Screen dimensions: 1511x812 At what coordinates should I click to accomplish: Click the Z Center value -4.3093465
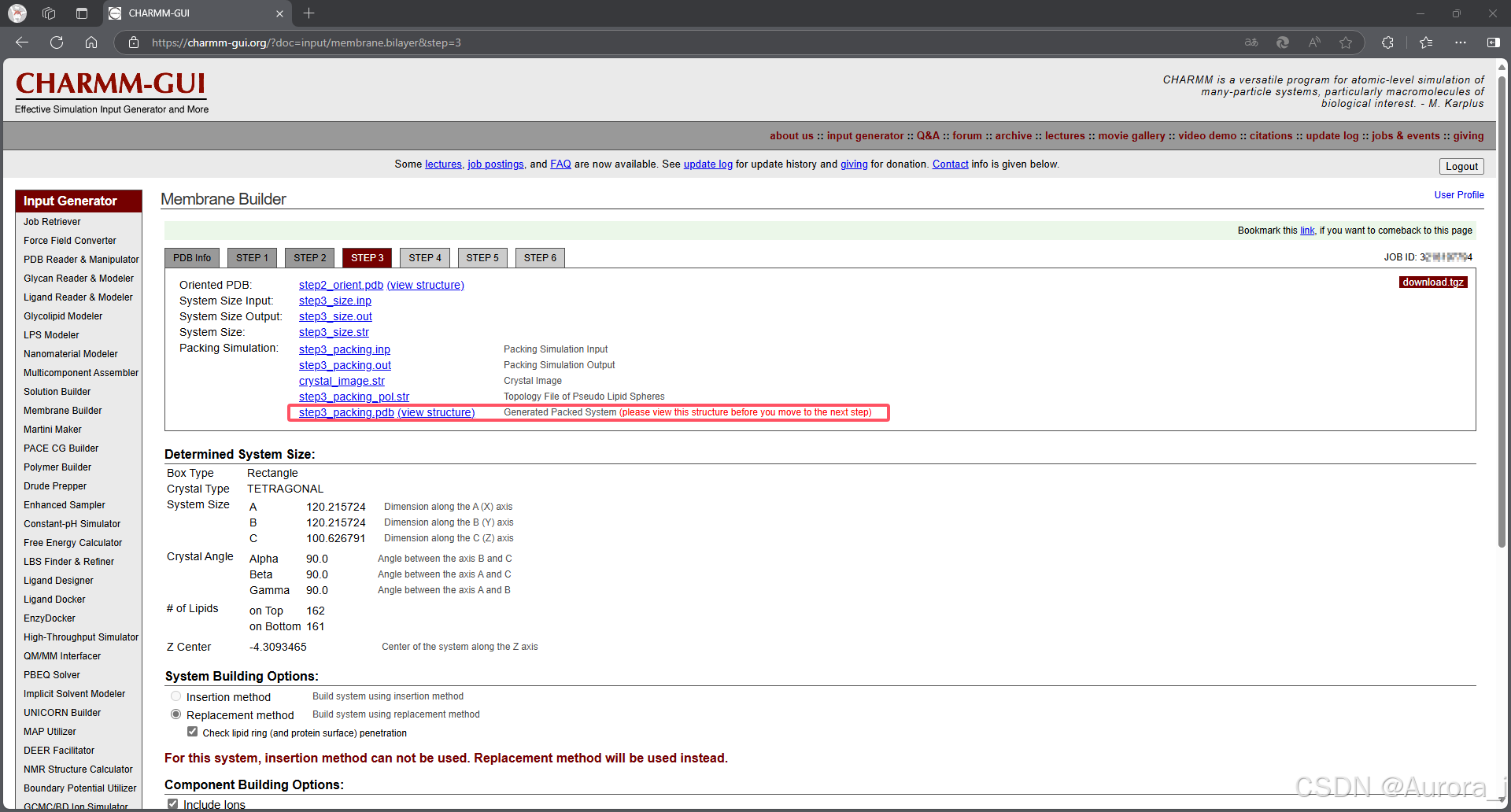pyautogui.click(x=278, y=647)
